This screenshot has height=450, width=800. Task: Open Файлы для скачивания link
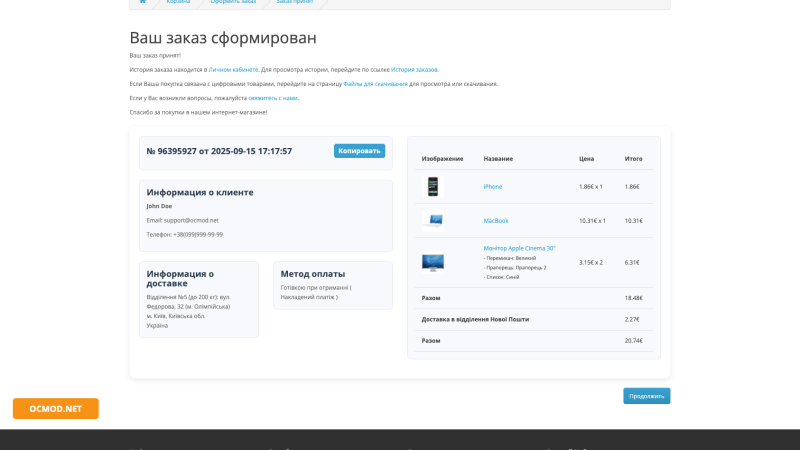376,84
